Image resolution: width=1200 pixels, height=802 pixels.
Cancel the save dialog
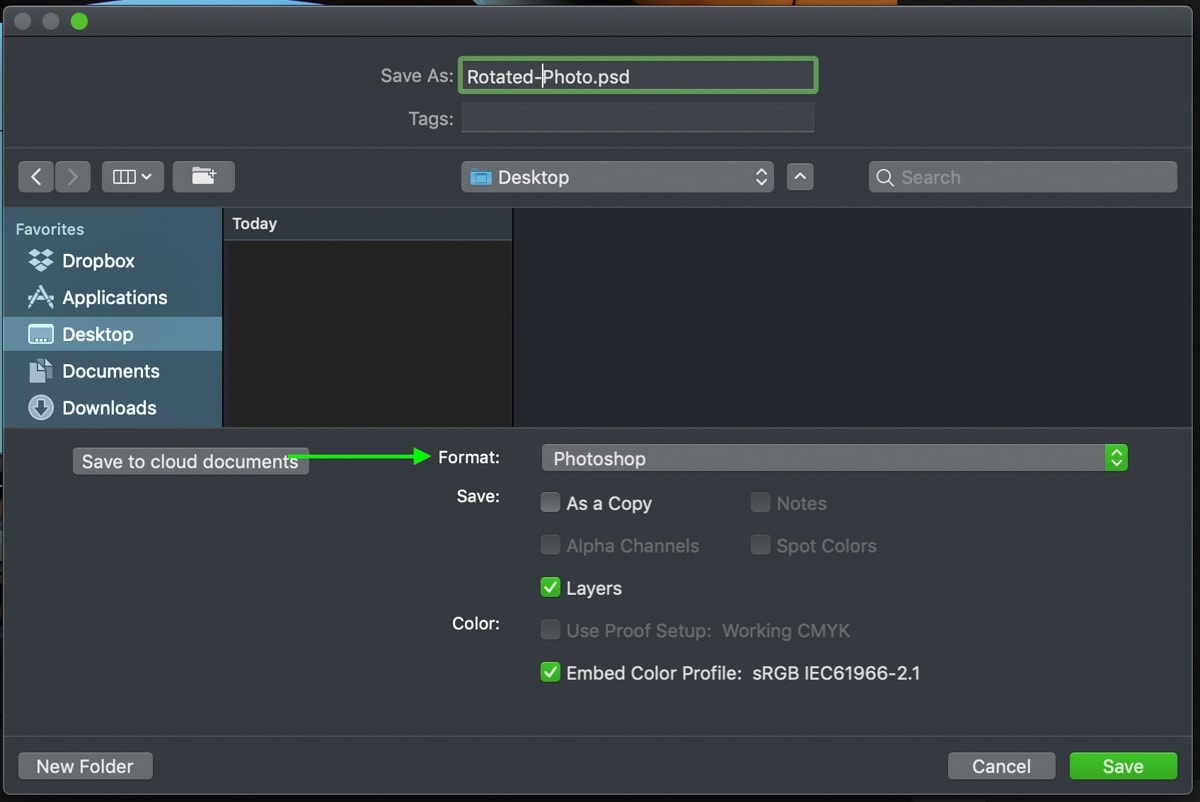(1001, 765)
